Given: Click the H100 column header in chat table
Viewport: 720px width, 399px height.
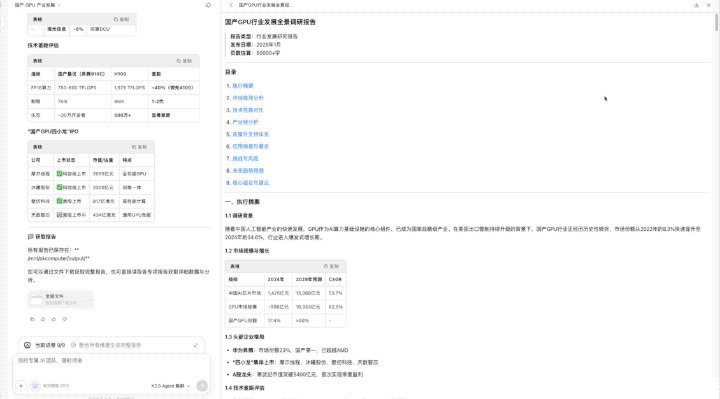Looking at the screenshot, I should click(x=129, y=73).
